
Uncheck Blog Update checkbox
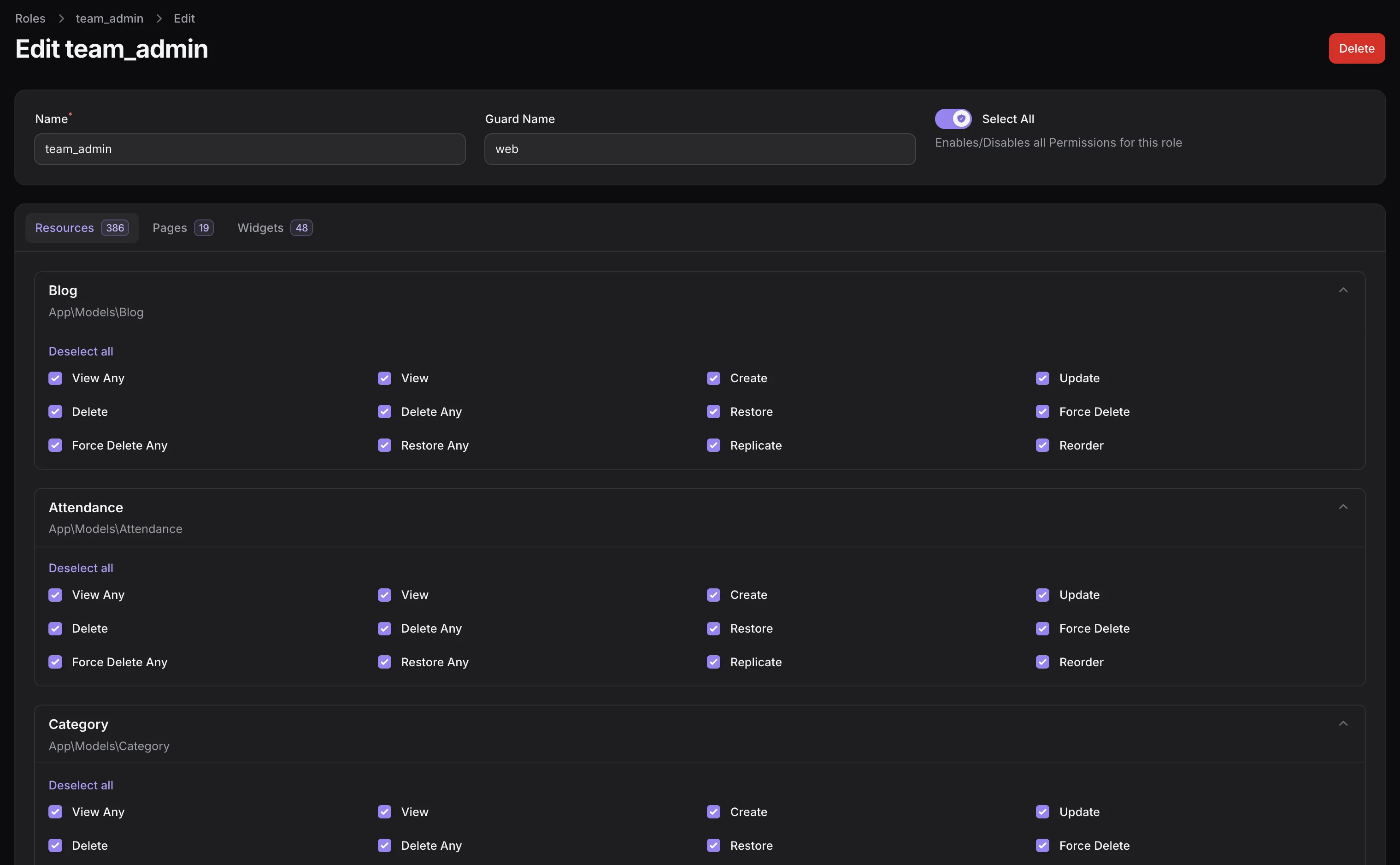[x=1043, y=378]
